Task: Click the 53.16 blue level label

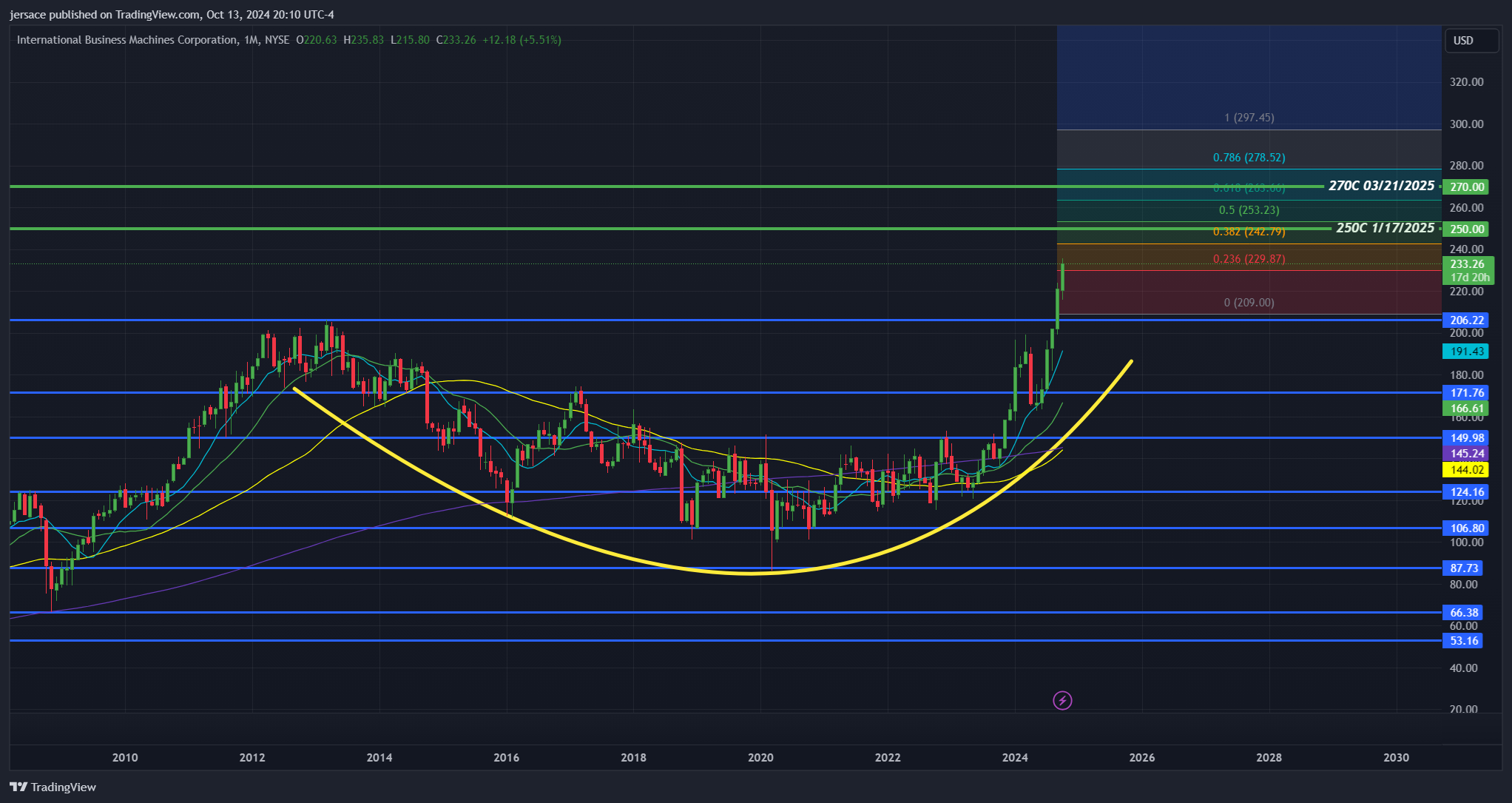Action: click(1463, 640)
